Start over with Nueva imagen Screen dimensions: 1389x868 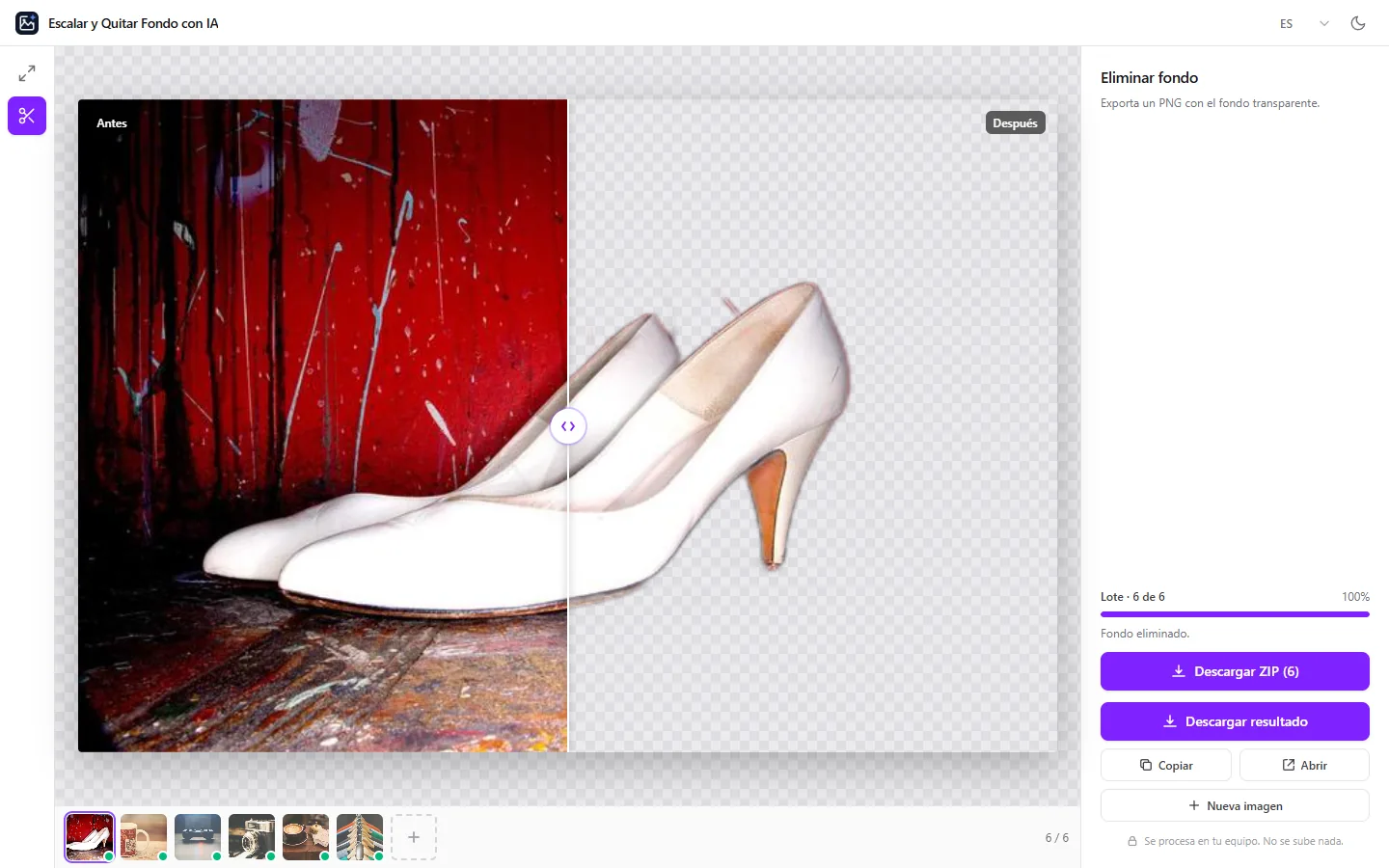click(x=1235, y=805)
